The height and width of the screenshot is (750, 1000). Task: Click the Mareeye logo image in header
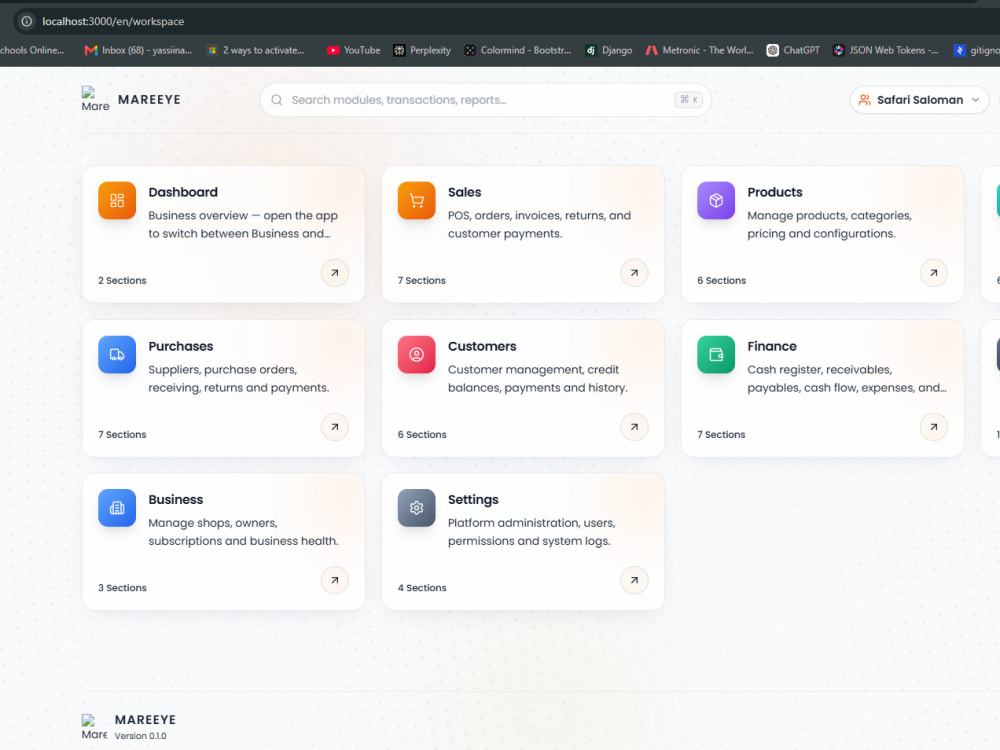coord(95,99)
